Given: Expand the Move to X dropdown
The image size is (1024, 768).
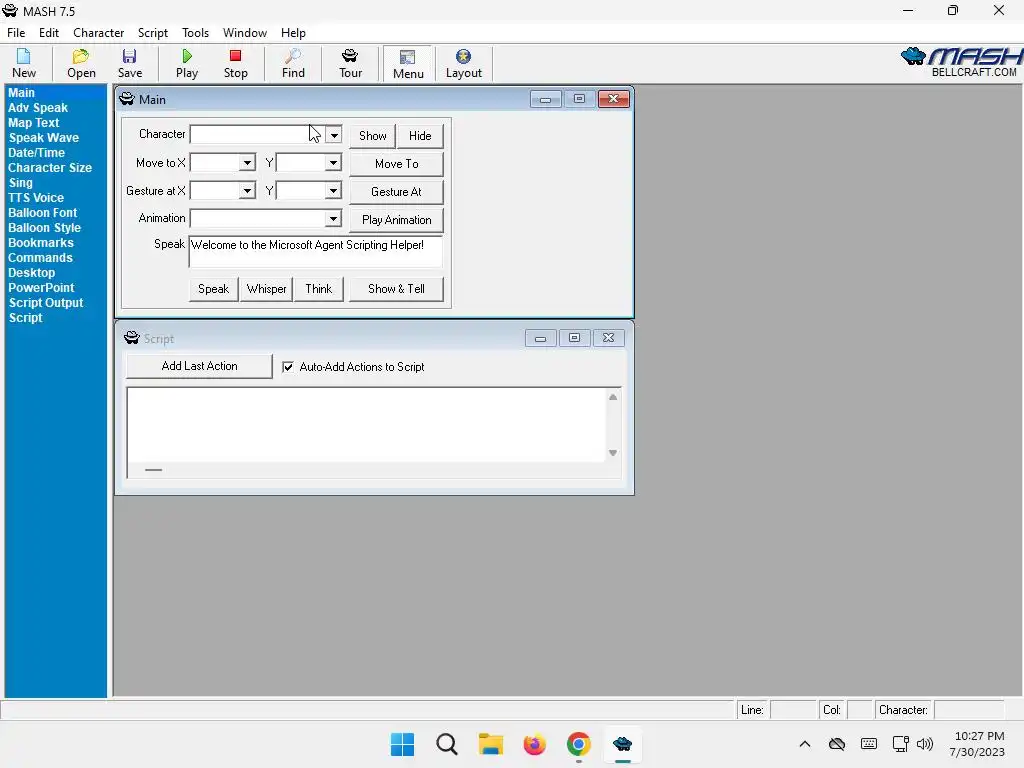Looking at the screenshot, I should coord(247,163).
